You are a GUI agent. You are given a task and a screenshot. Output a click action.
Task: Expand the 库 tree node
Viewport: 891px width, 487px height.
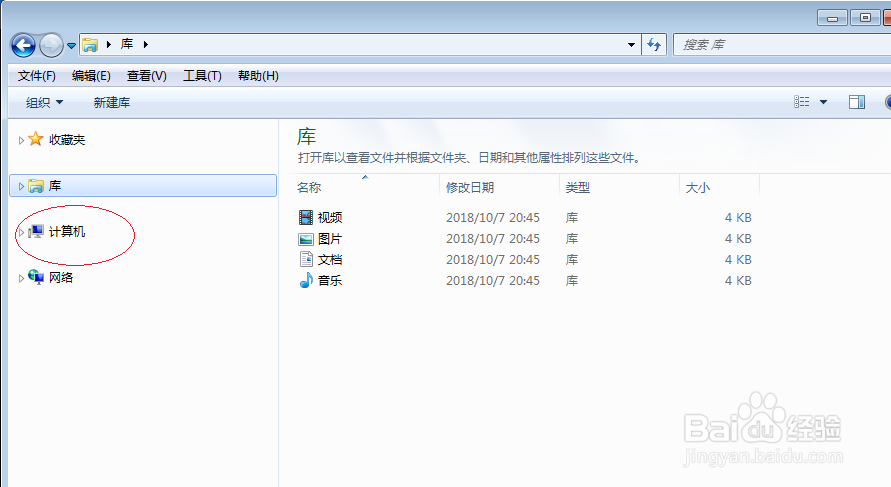click(21, 186)
